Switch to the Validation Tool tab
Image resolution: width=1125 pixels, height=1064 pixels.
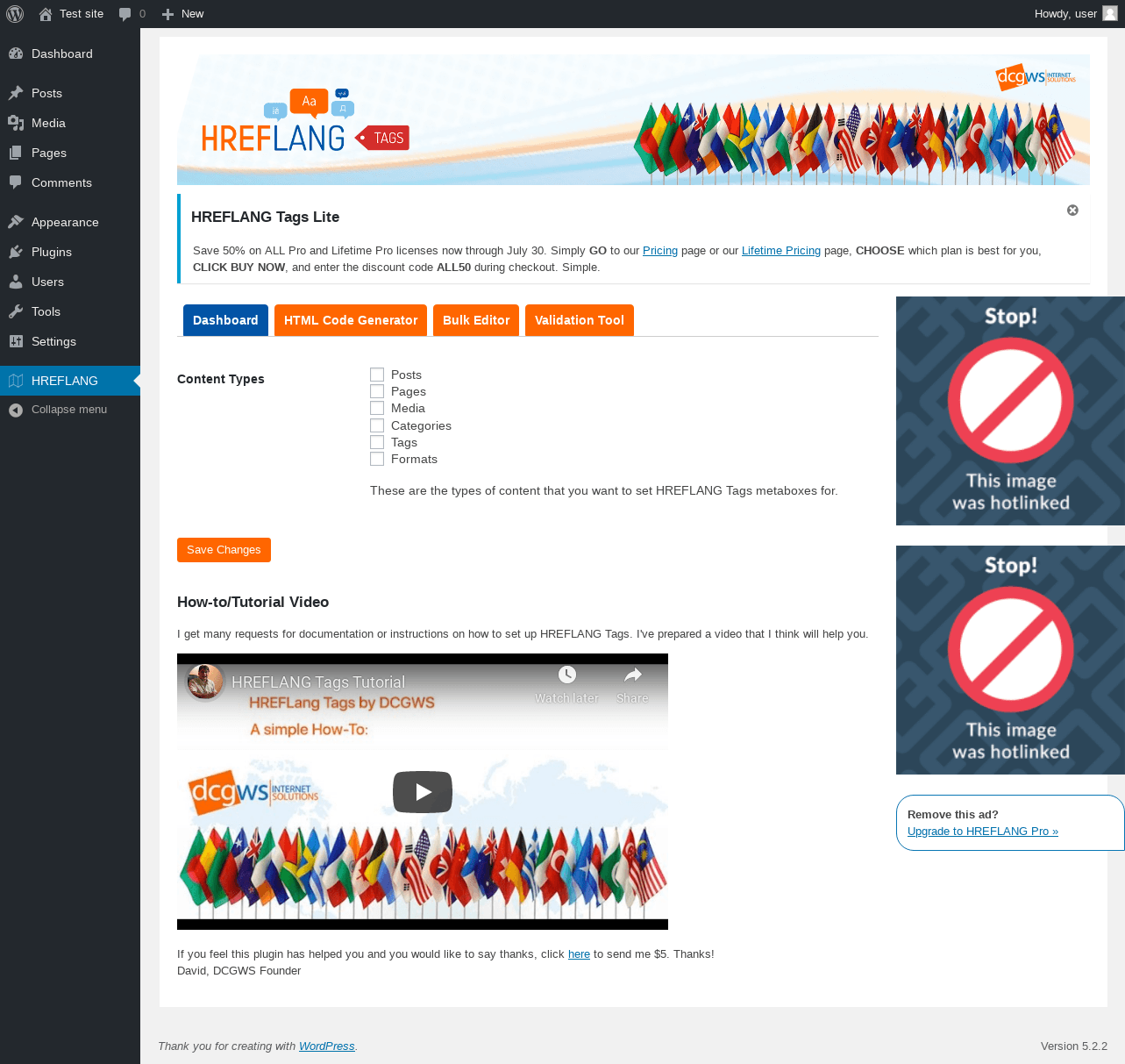pyautogui.click(x=580, y=320)
